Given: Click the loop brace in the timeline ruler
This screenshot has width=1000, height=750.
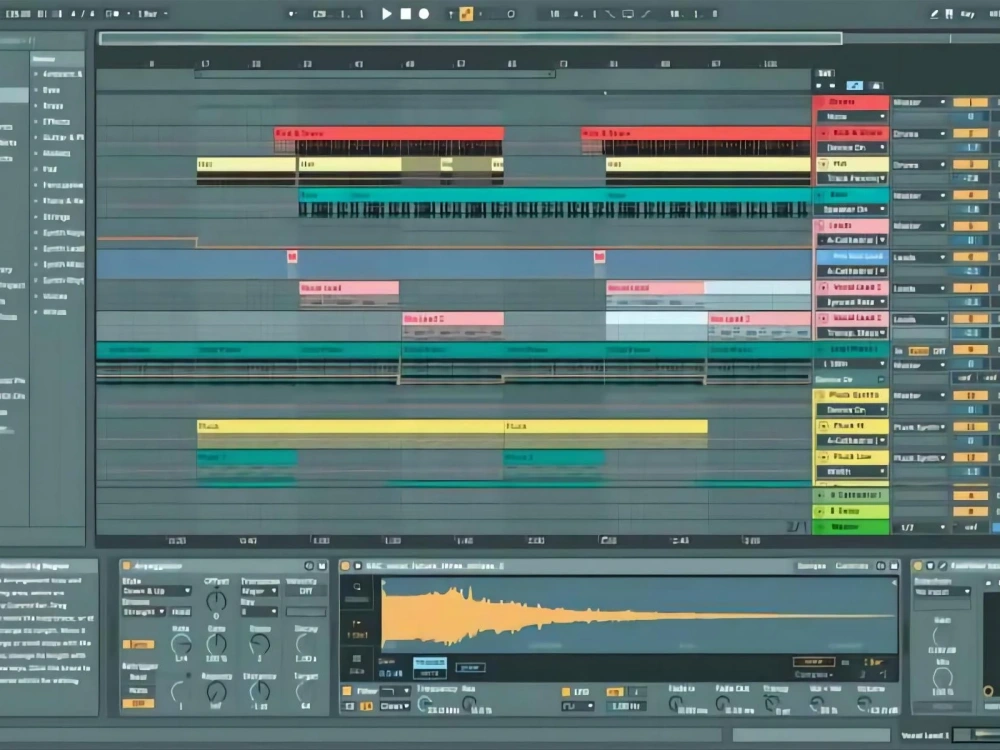Looking at the screenshot, I should point(374,75).
